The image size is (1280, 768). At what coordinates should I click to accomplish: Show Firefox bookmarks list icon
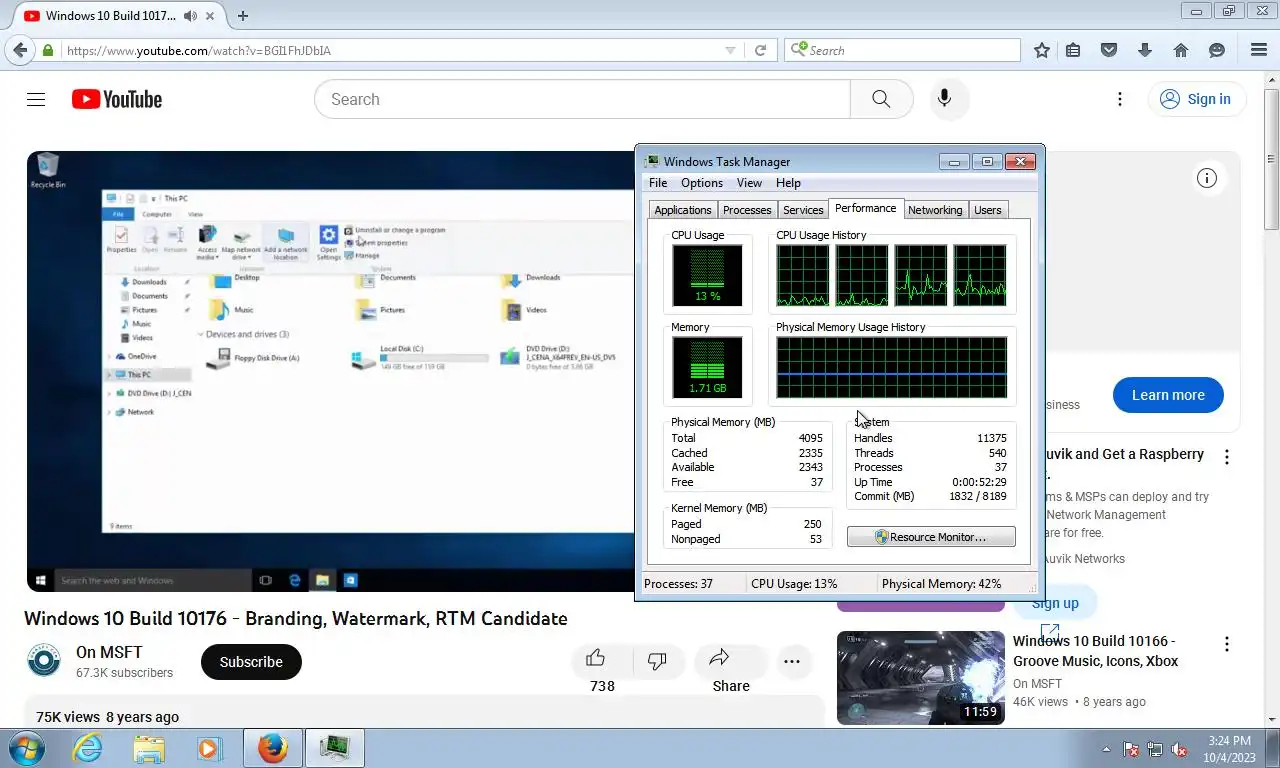point(1073,50)
